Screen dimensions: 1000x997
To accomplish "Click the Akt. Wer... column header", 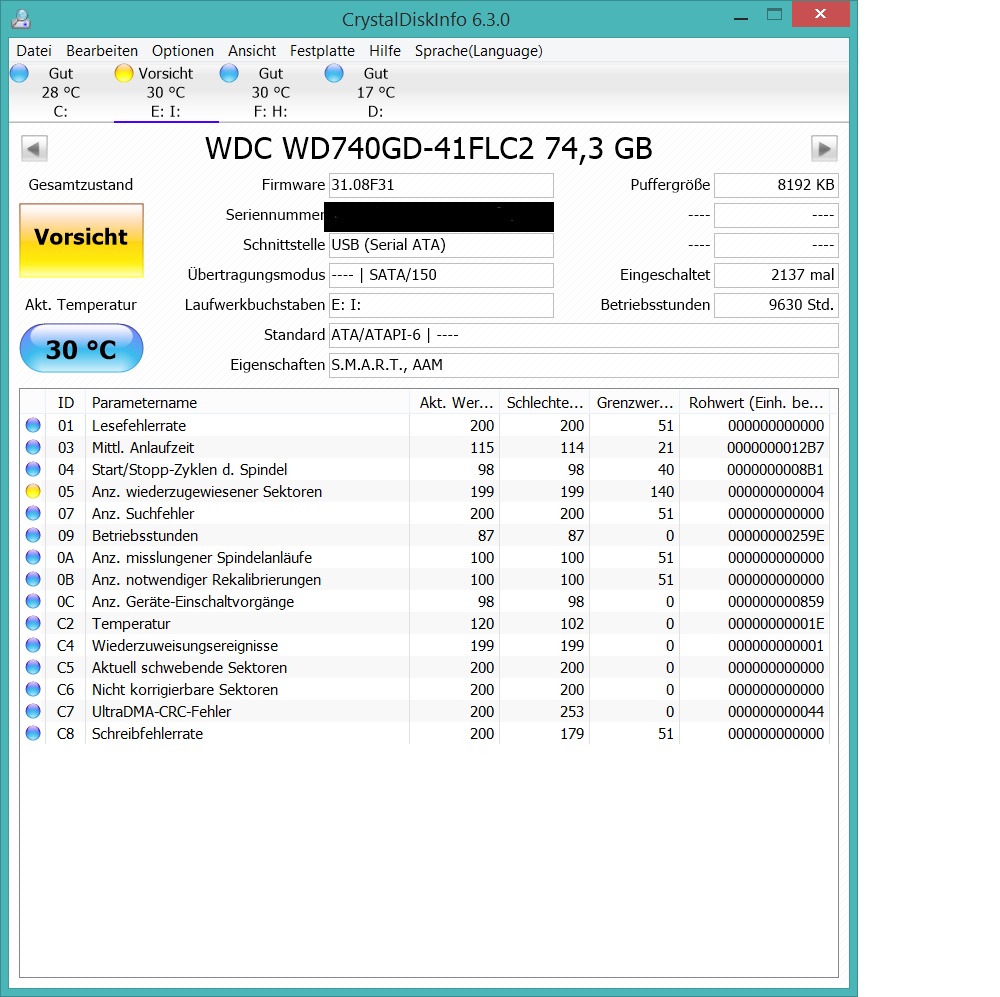I will coord(455,402).
